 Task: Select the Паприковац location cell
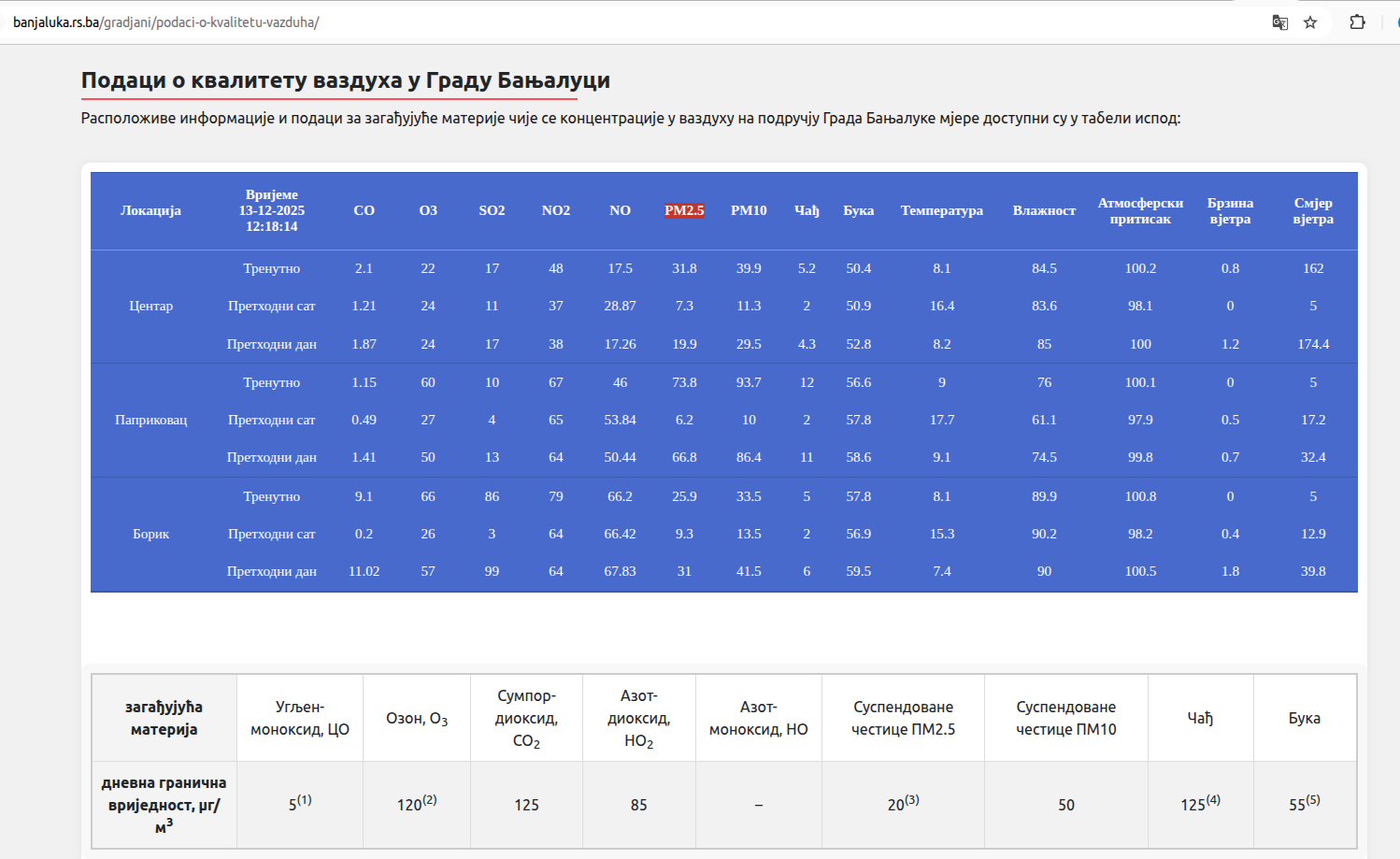point(150,420)
